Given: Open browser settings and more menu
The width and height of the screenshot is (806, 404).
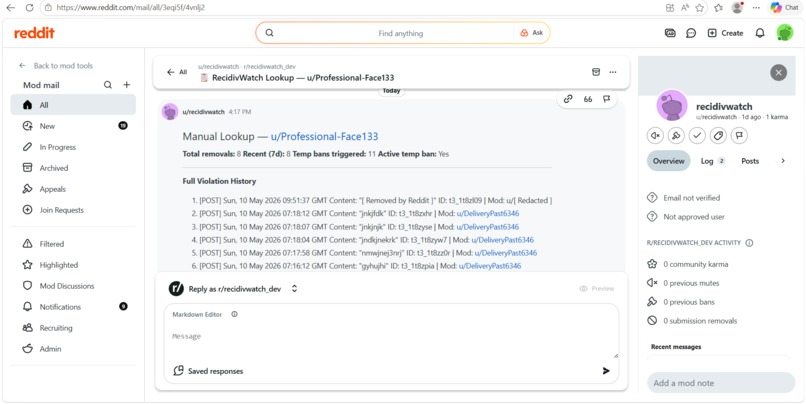Looking at the screenshot, I should pos(756,8).
